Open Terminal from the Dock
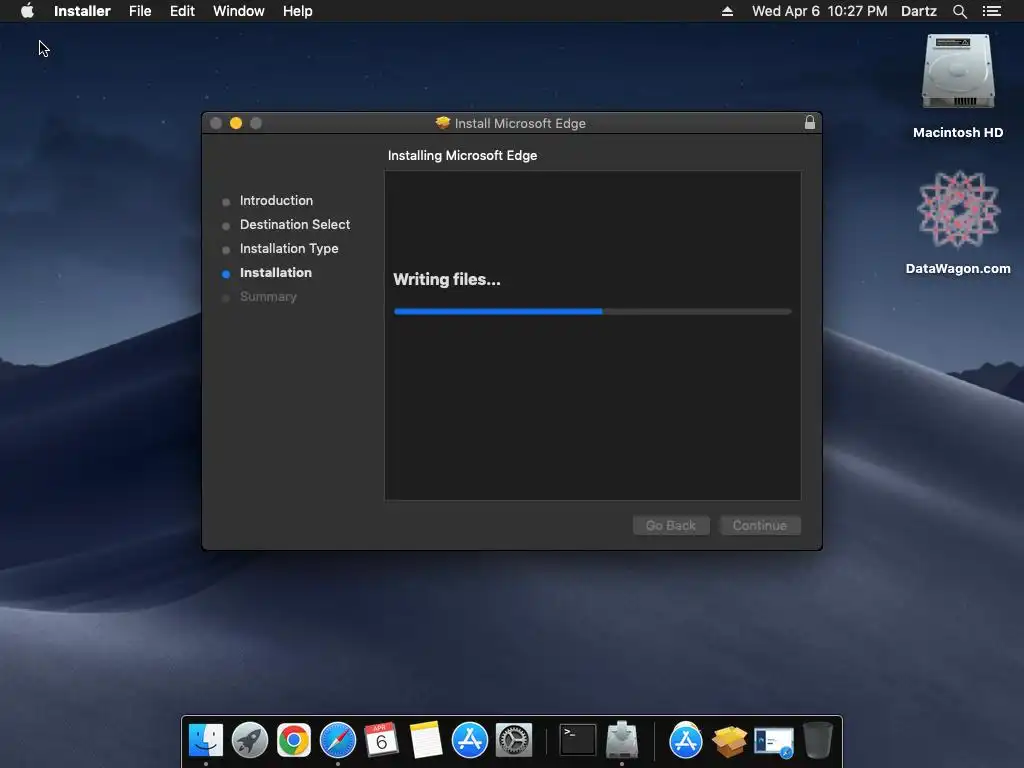The width and height of the screenshot is (1024, 768). (578, 740)
